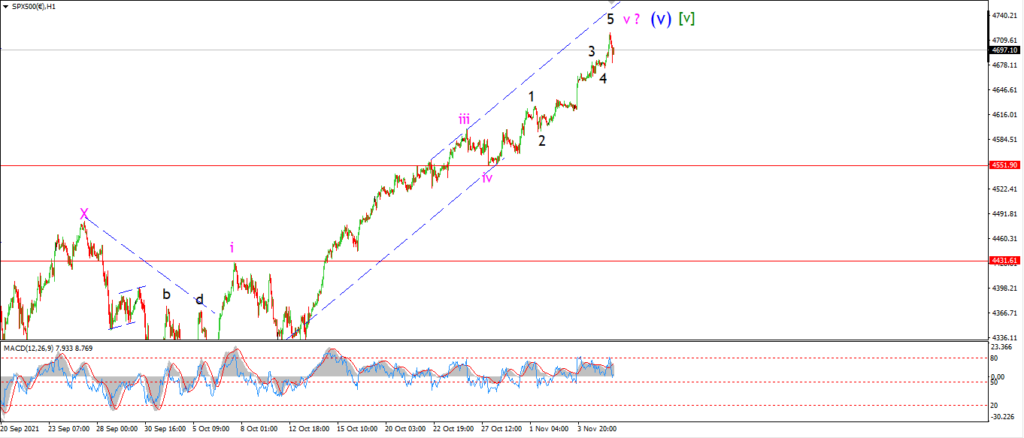Select the pink wave iii label
This screenshot has width=1024, height=438.
(464, 119)
